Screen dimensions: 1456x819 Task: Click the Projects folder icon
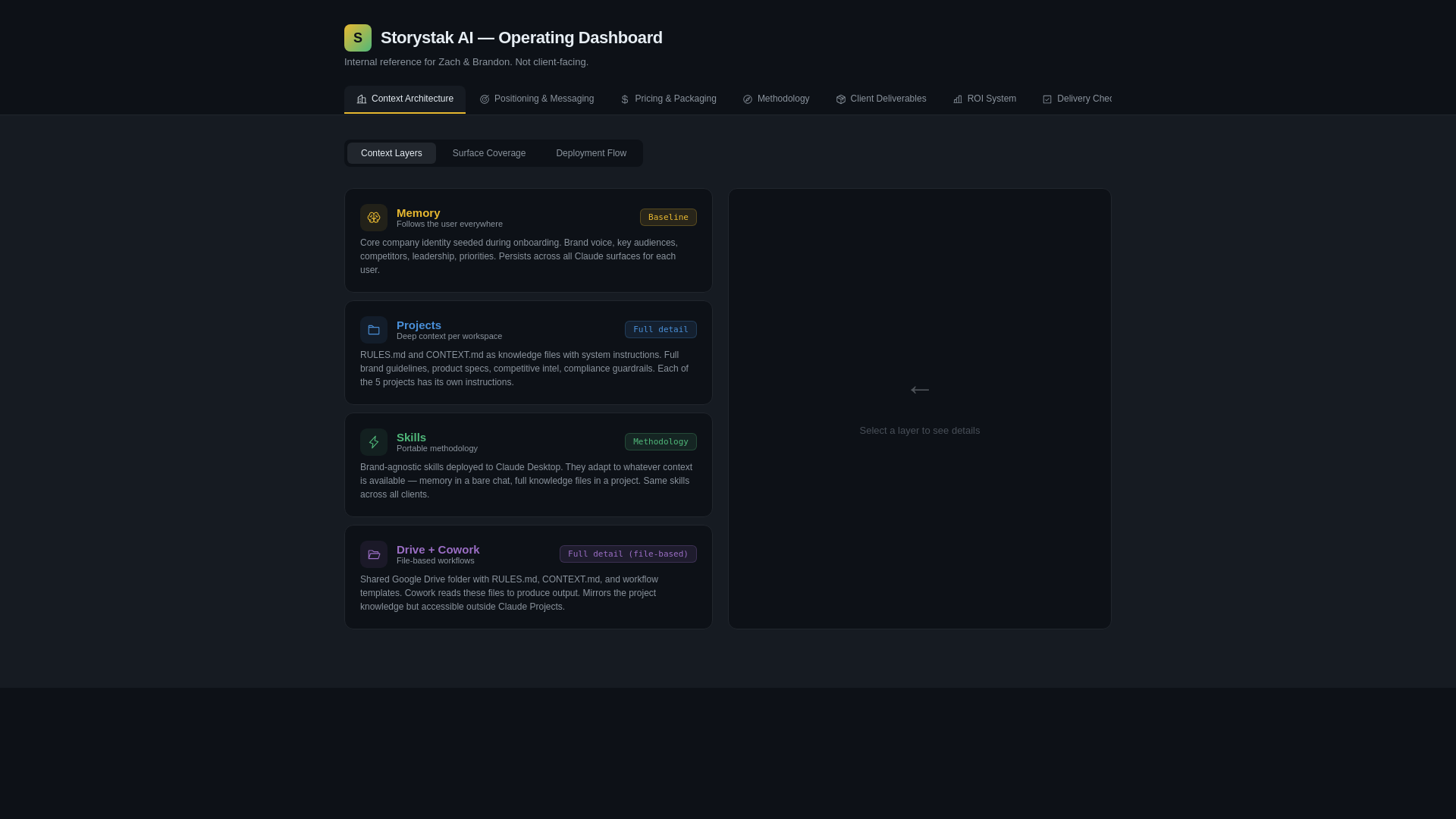374,330
